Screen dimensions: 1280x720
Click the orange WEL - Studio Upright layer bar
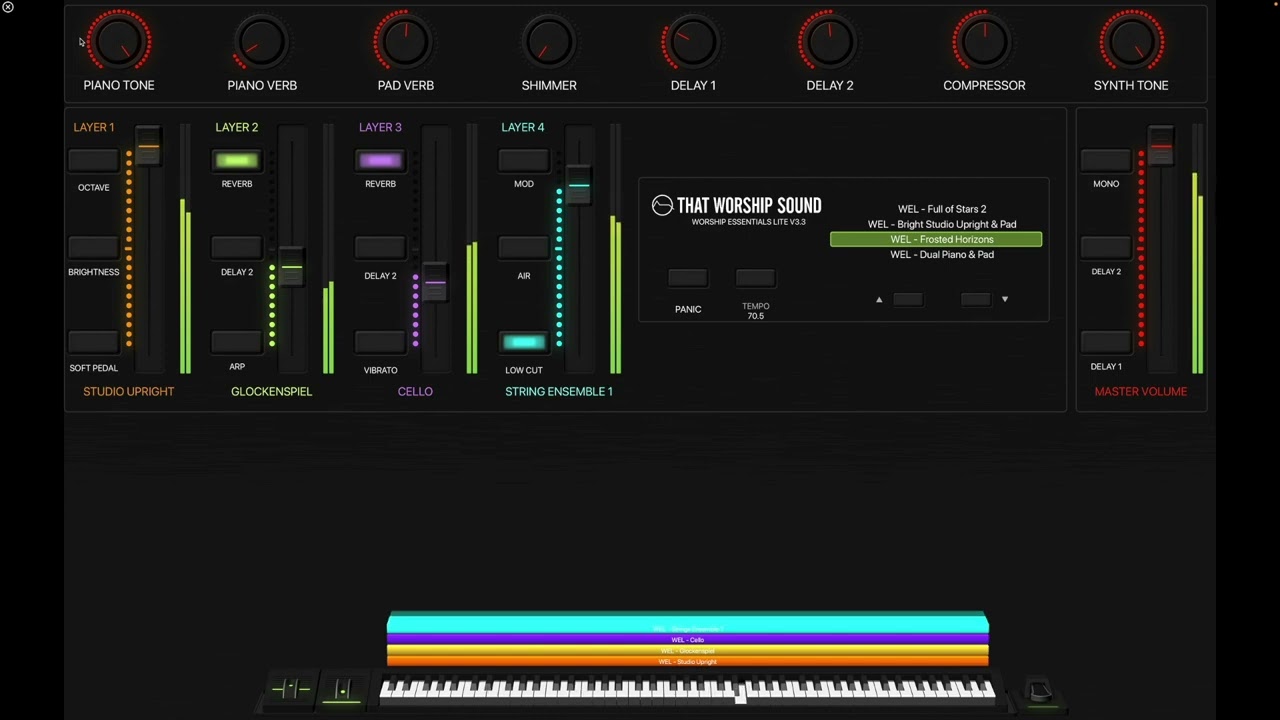[x=688, y=662]
